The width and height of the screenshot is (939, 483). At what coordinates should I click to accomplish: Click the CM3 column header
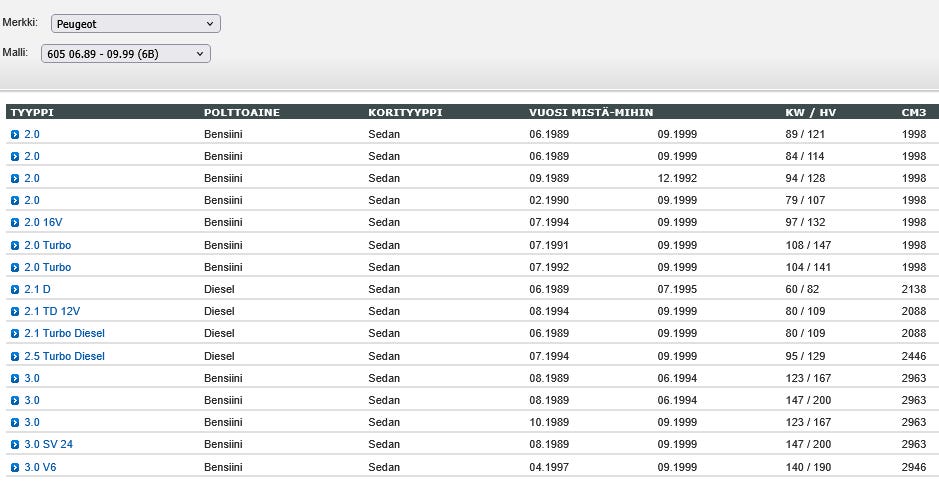[x=913, y=112]
